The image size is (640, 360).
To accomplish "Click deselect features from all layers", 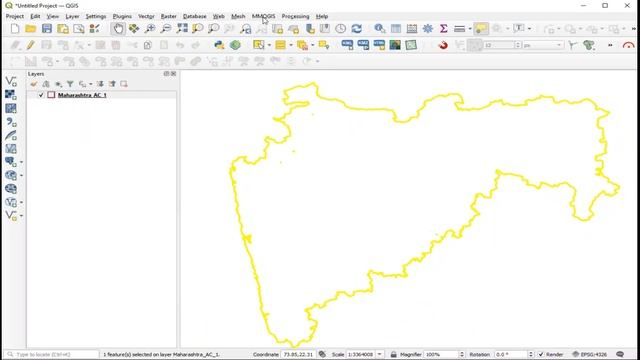I will pyautogui.click(x=302, y=45).
